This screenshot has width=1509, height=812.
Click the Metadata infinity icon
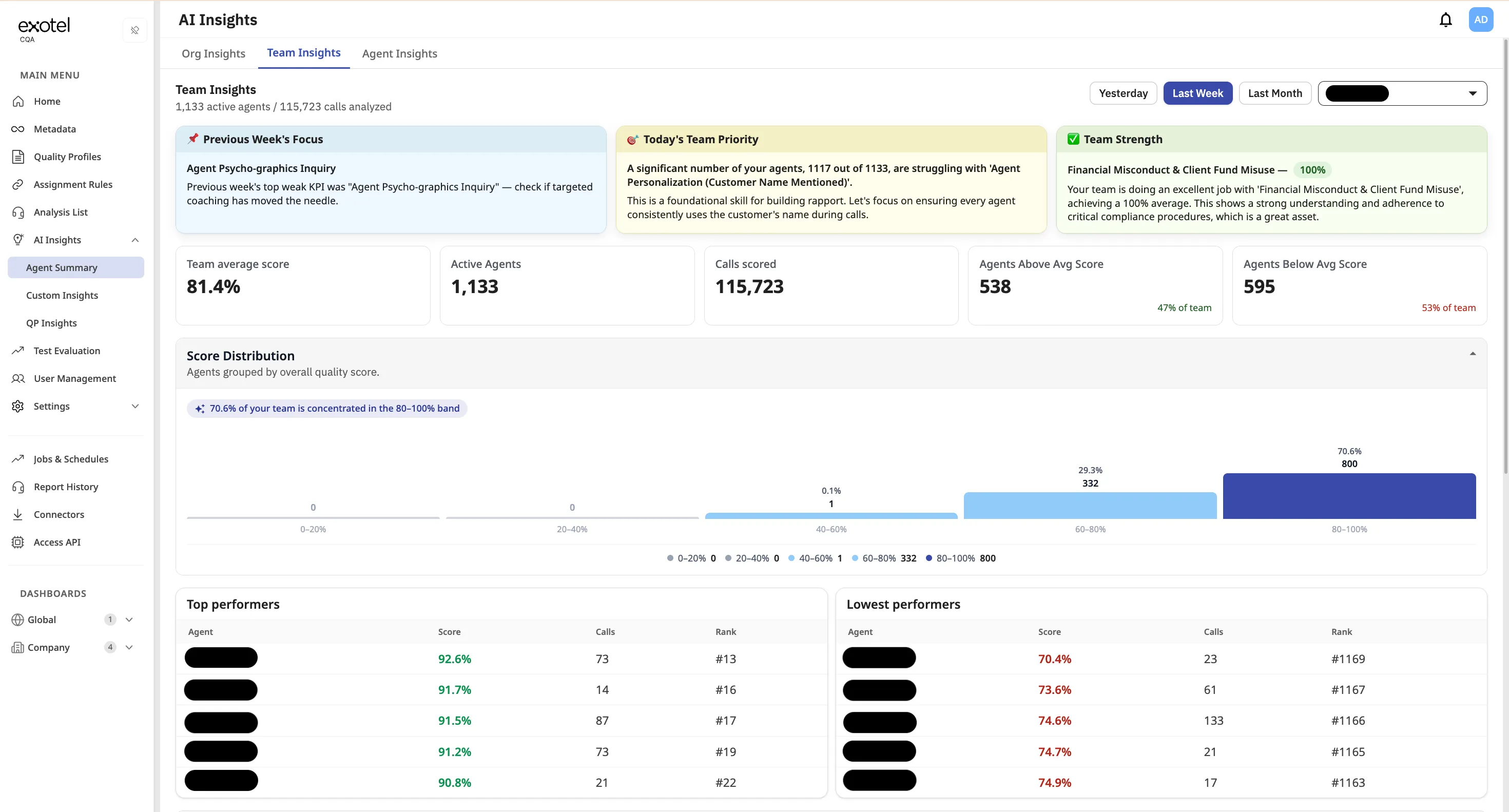[x=18, y=129]
